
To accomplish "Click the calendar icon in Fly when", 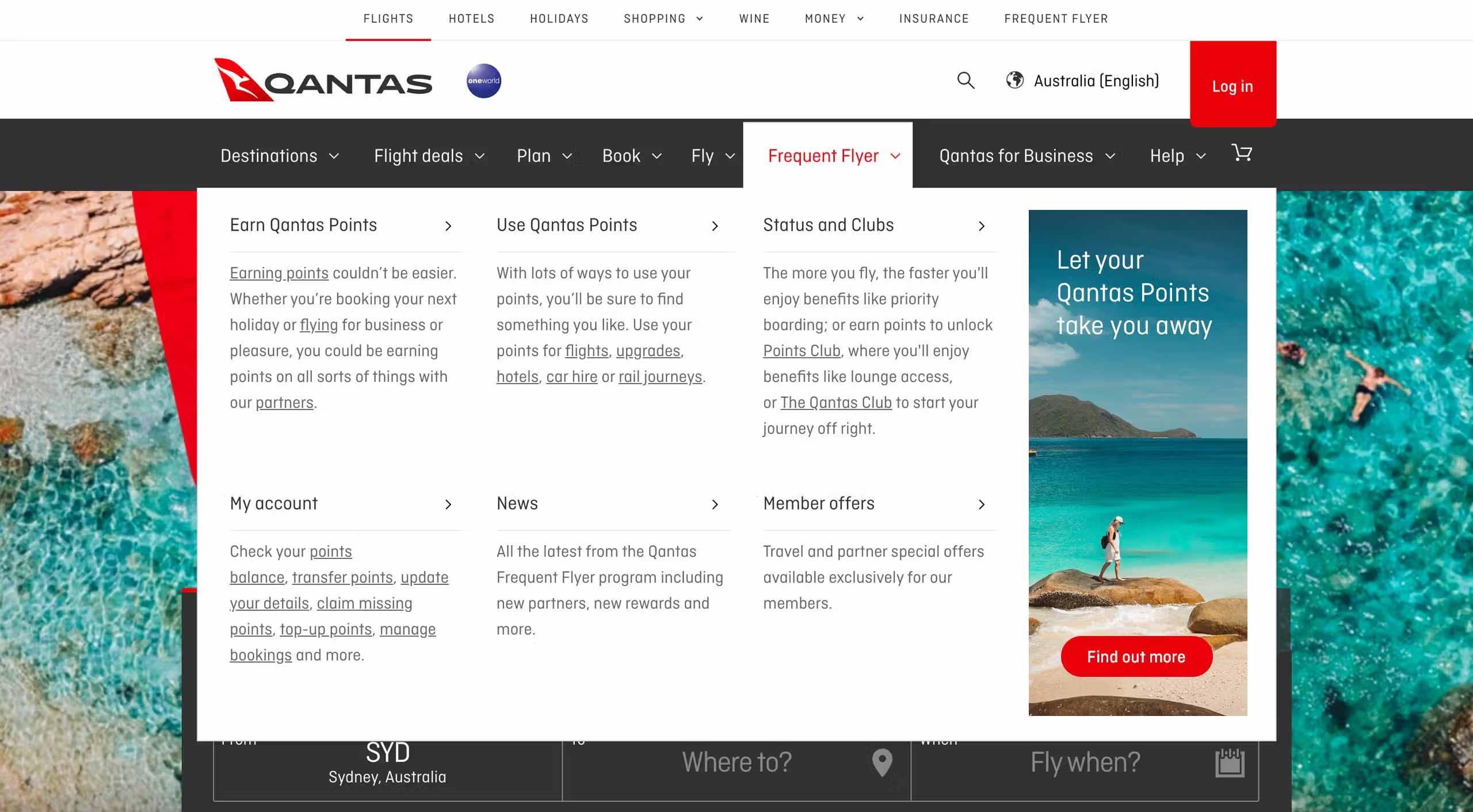I will pyautogui.click(x=1230, y=763).
